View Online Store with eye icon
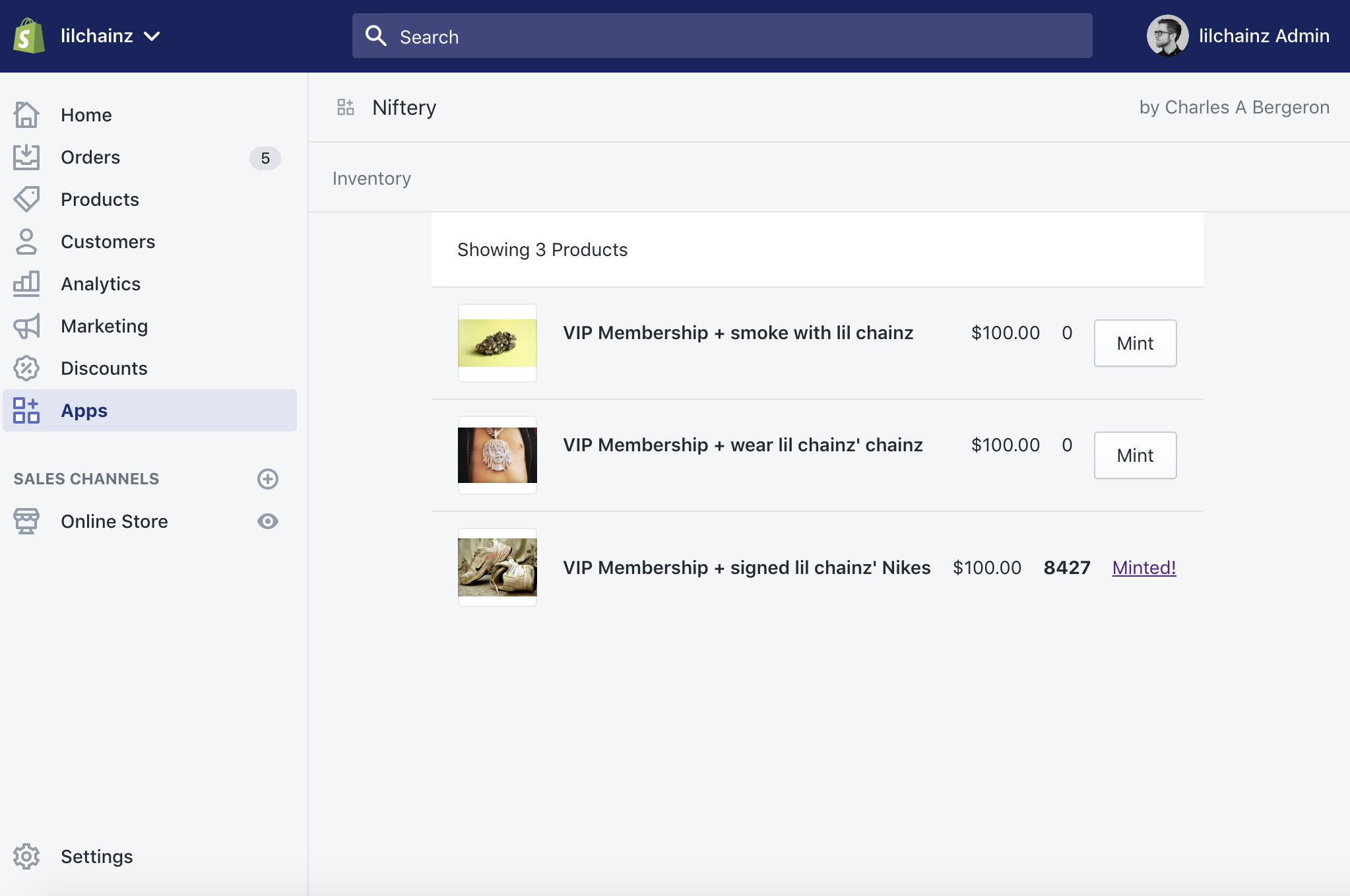 [x=267, y=521]
